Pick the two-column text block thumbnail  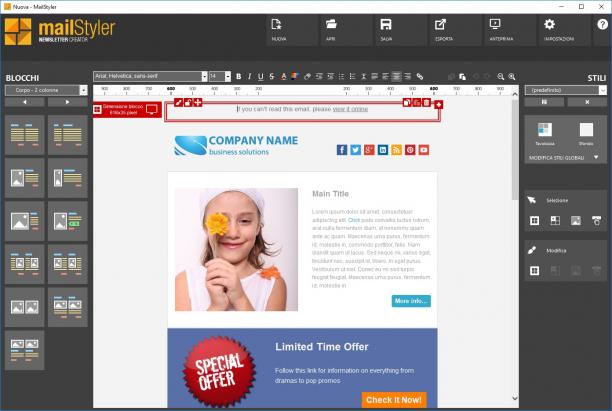25,135
